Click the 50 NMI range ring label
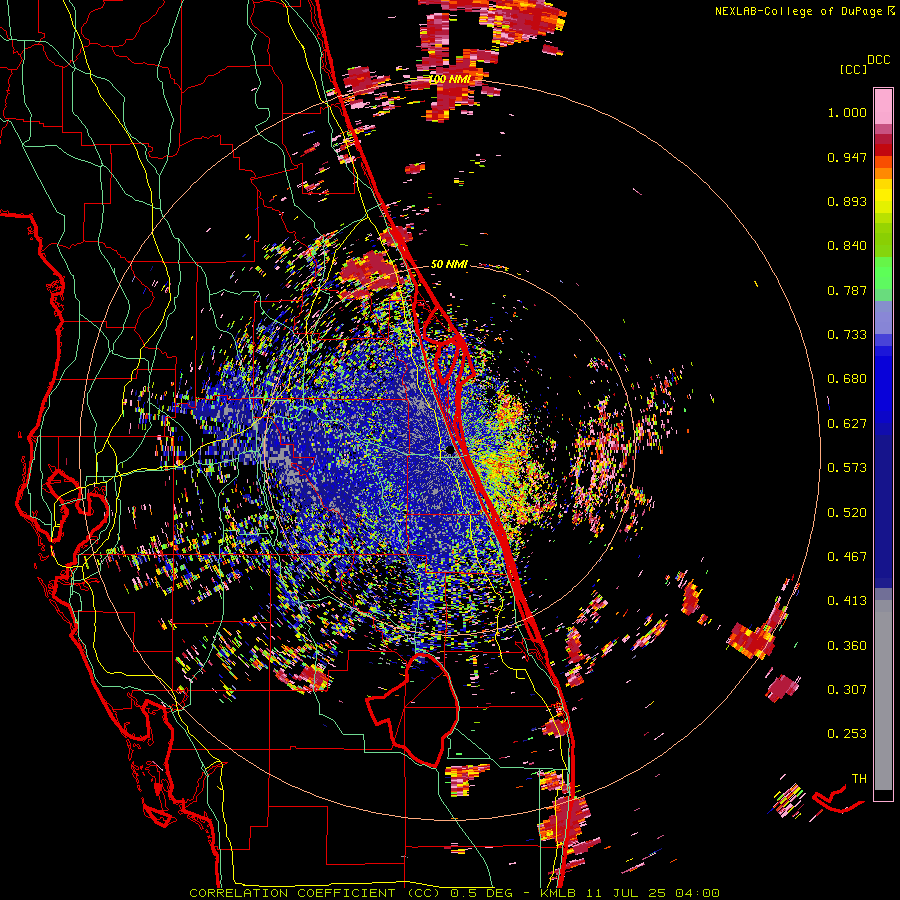The image size is (900, 900). [449, 265]
